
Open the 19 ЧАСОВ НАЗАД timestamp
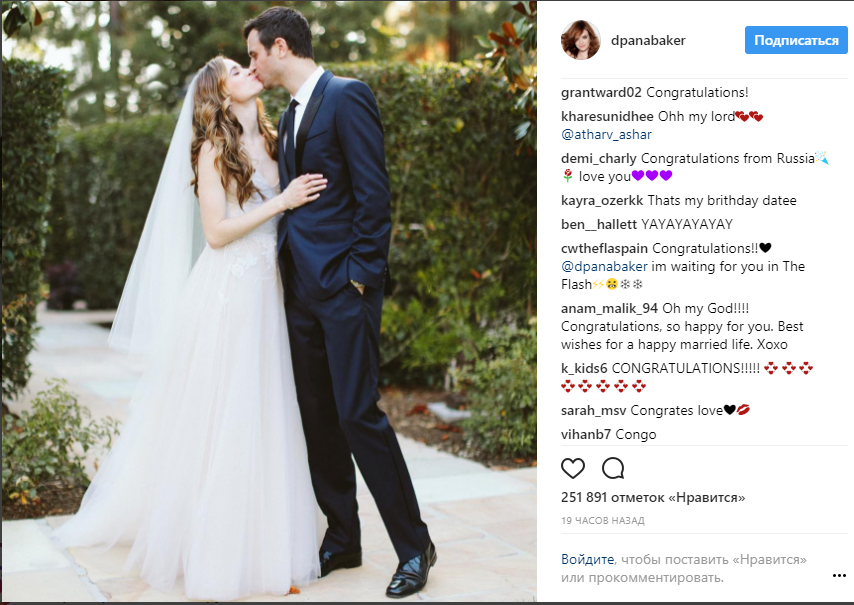coord(602,521)
